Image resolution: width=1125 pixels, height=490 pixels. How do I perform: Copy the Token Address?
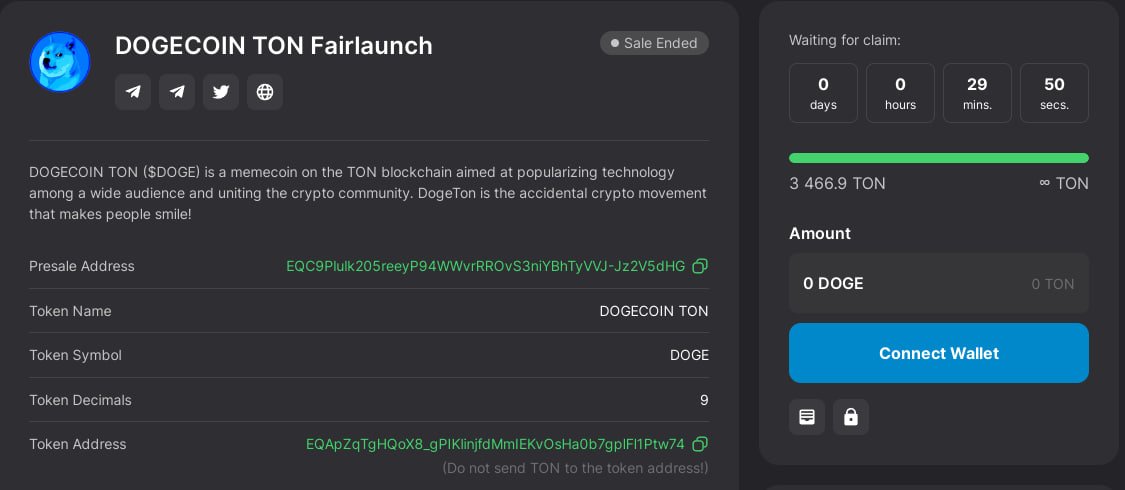pos(700,444)
